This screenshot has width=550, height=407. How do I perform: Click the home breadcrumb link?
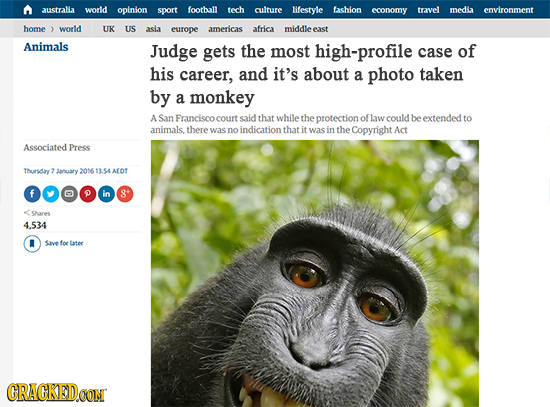[x=34, y=29]
